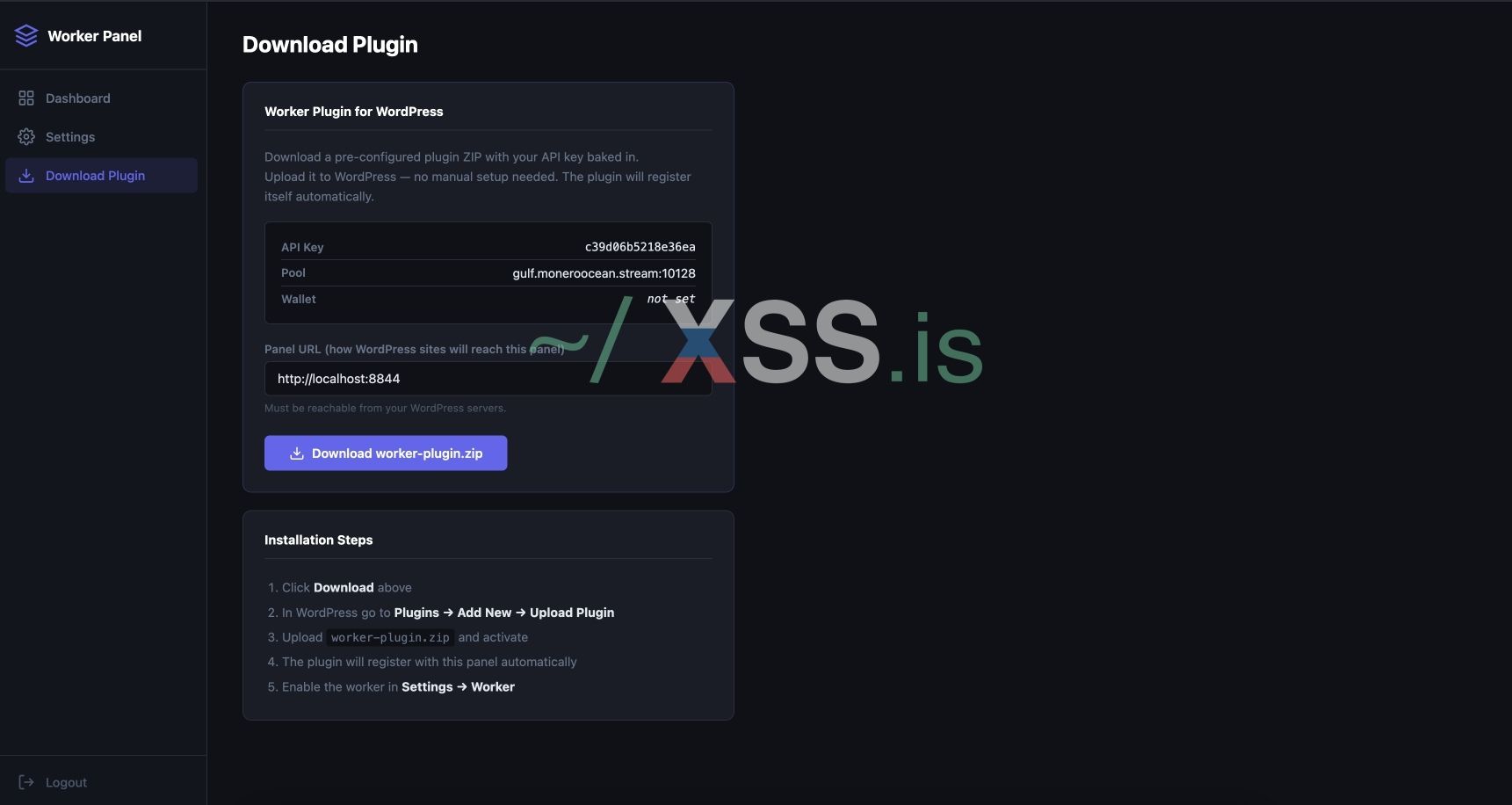Click the Pool address value
The width and height of the screenshot is (1512, 805).
(x=604, y=273)
